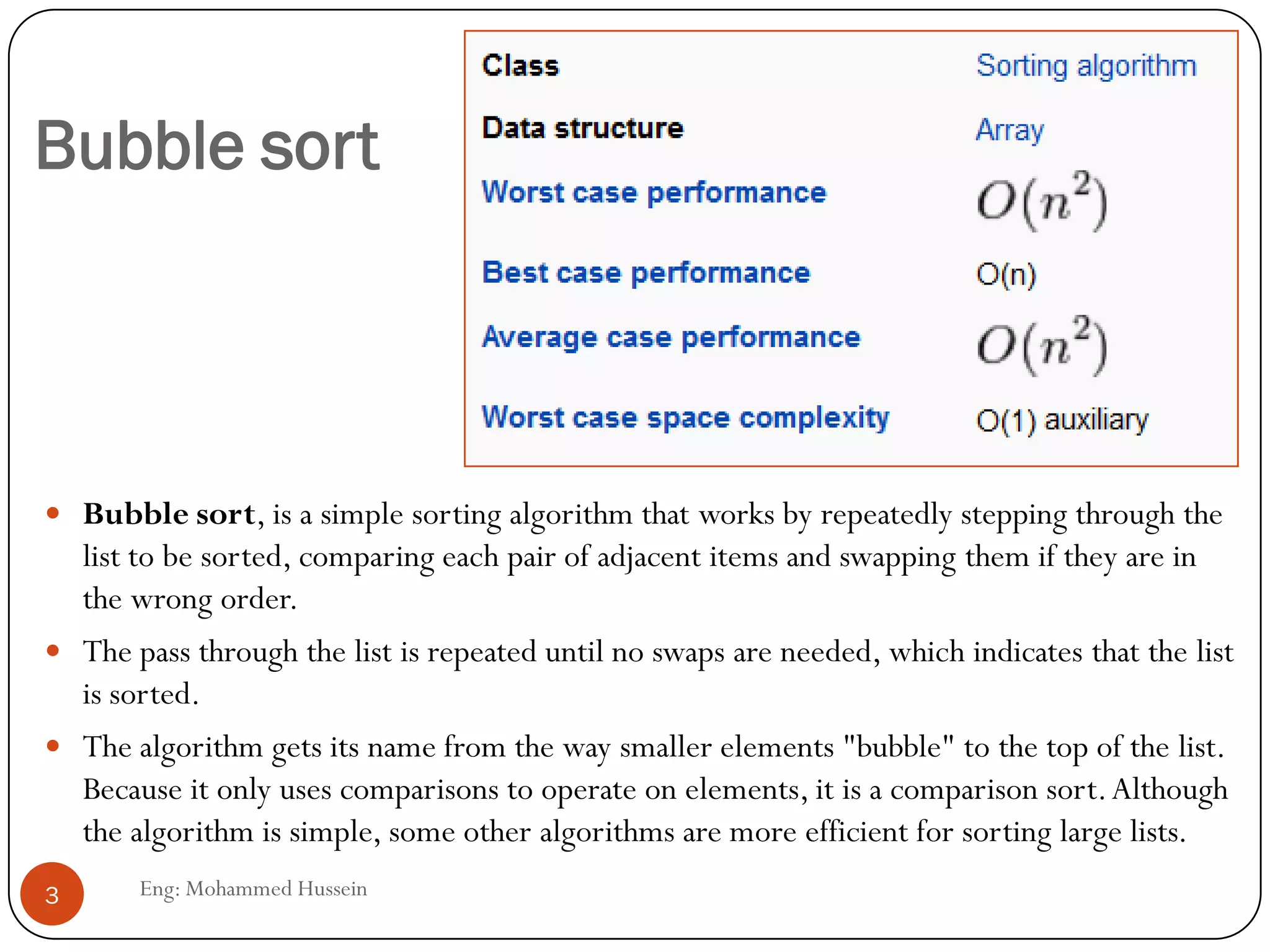The width and height of the screenshot is (1270, 952).
Task: Click the Class row label
Action: (521, 66)
